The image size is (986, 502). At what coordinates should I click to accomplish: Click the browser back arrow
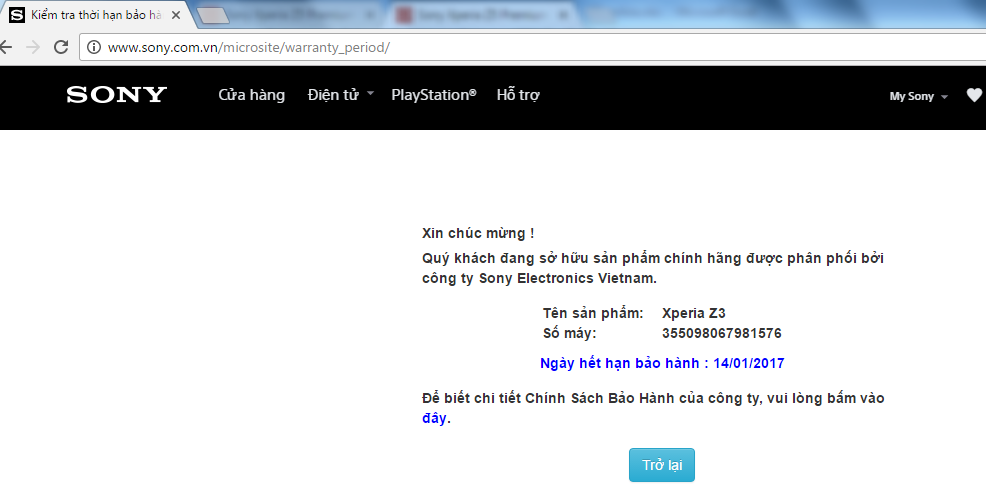(x=6, y=47)
